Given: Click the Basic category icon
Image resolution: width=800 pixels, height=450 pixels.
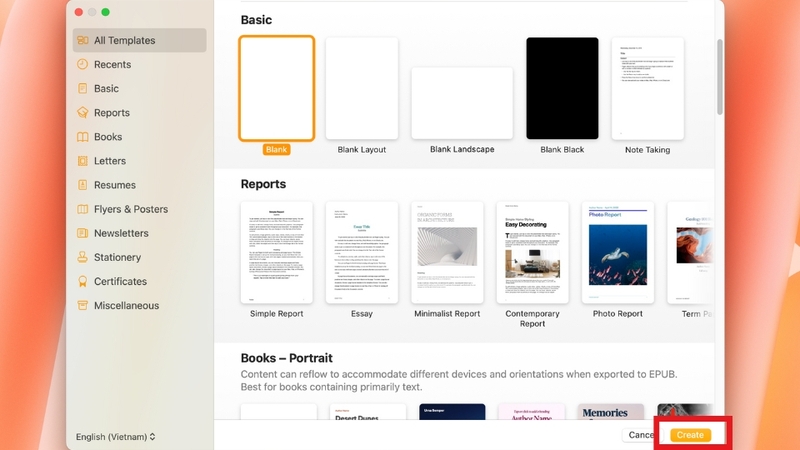Looking at the screenshot, I should pos(83,88).
